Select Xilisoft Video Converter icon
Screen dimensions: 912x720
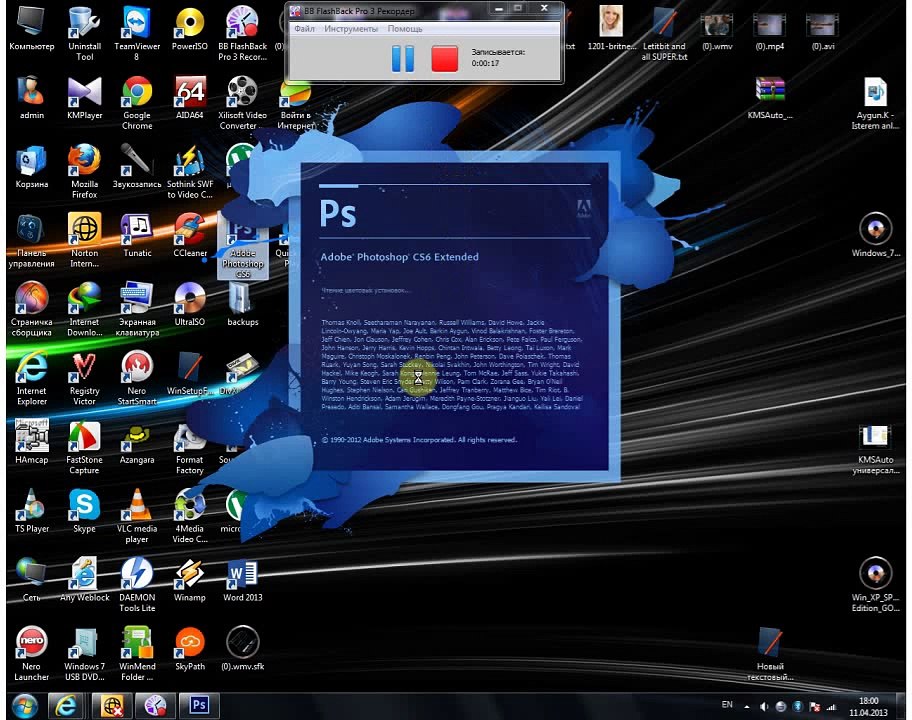[x=243, y=102]
